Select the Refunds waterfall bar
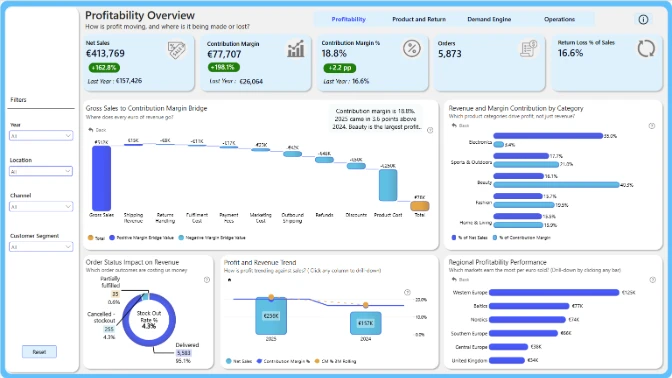Viewport: 672px width, 378px height. (324, 160)
